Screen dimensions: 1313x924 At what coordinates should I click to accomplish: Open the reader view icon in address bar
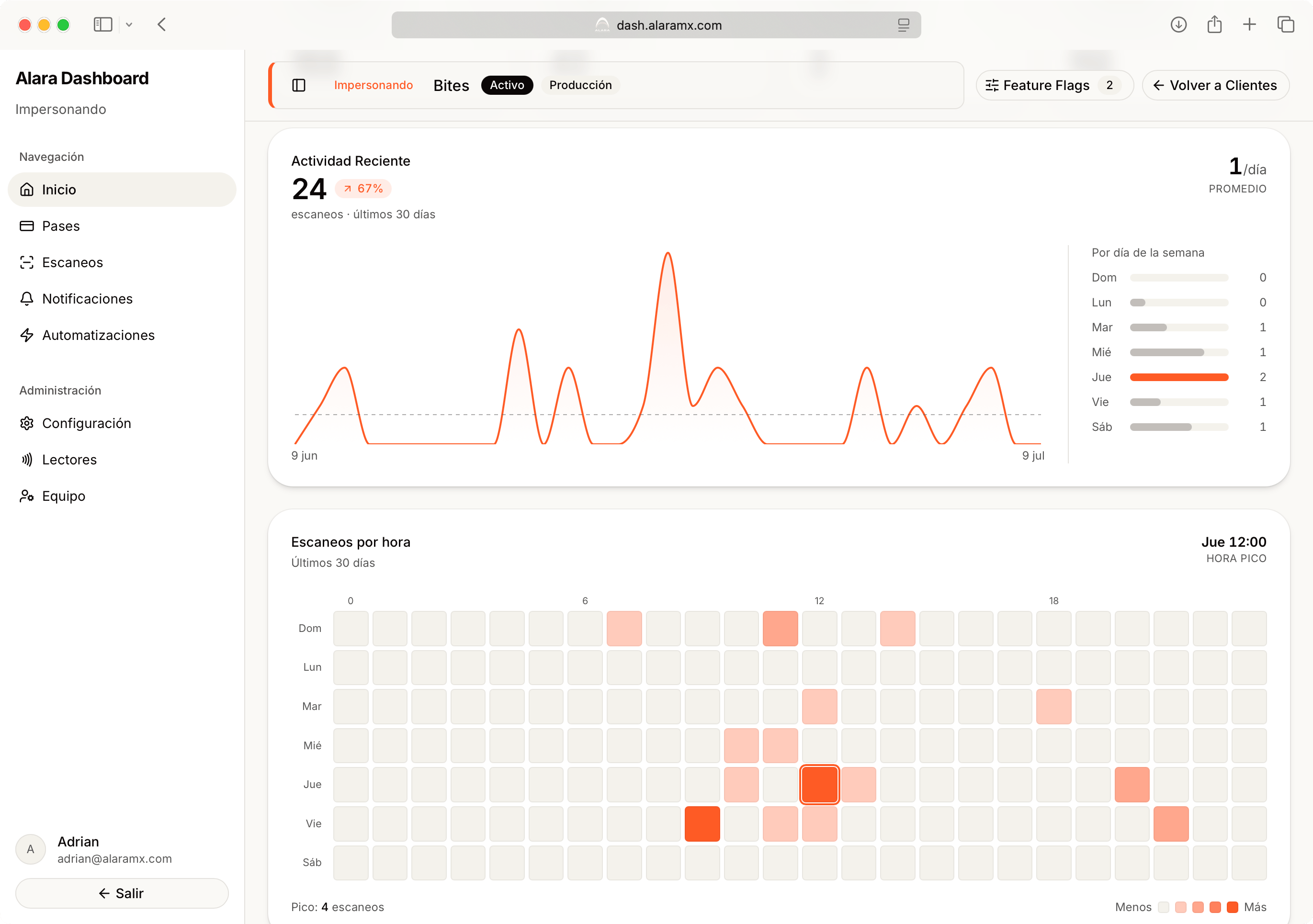(904, 25)
